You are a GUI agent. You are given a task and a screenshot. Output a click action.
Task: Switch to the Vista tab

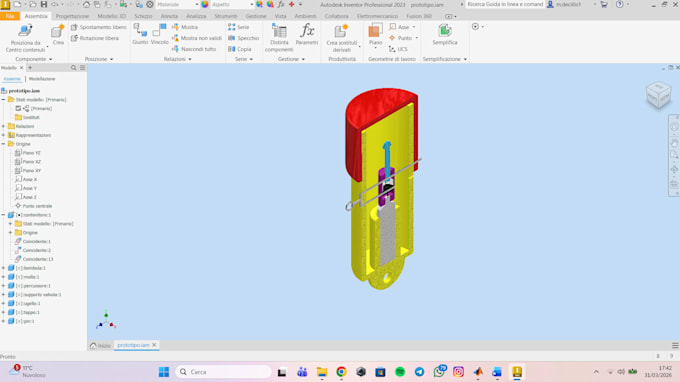(x=280, y=16)
